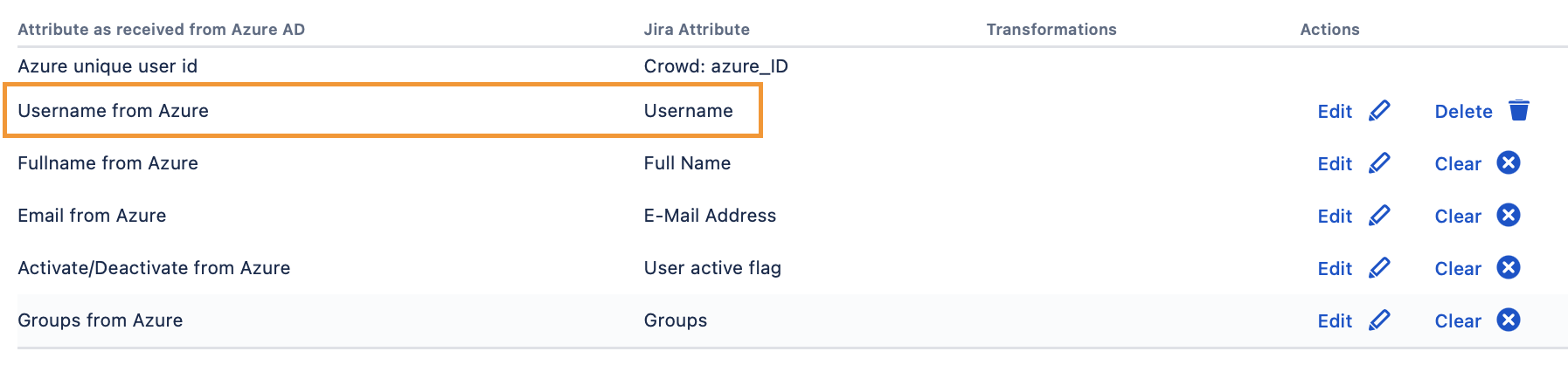Clear the E-Mail Address mapping
Viewport: 1568px width, 365px height.
click(1458, 217)
